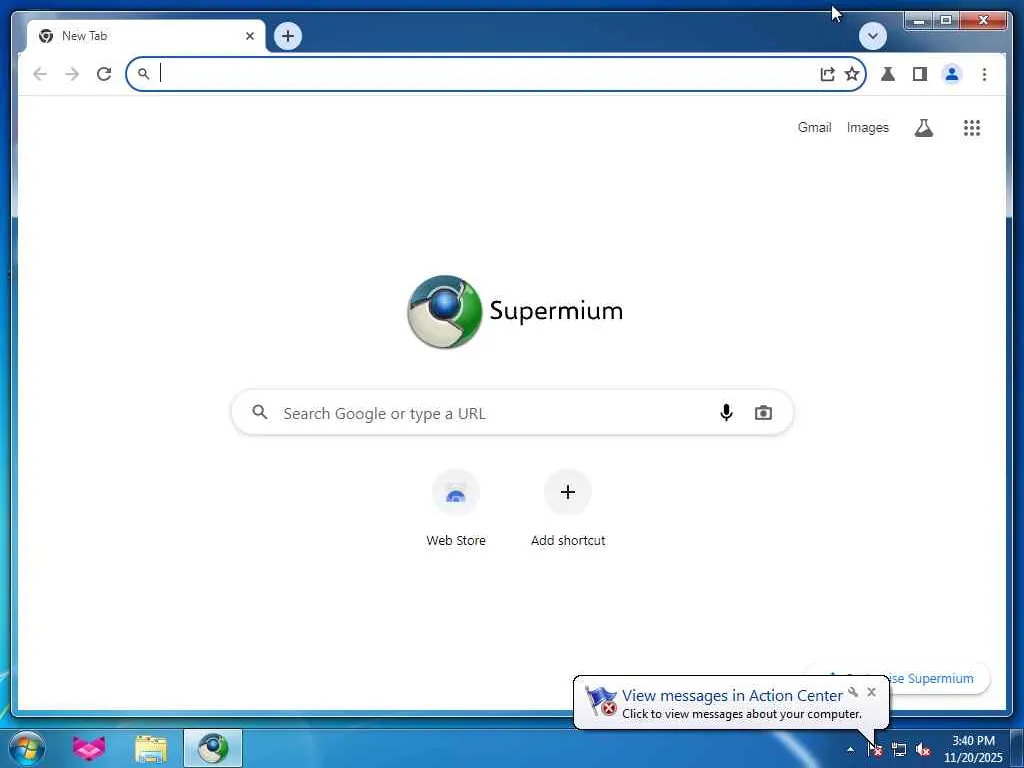This screenshot has width=1024, height=768.
Task: Click the Show desktop strip beside the clock
Action: tap(1017, 748)
